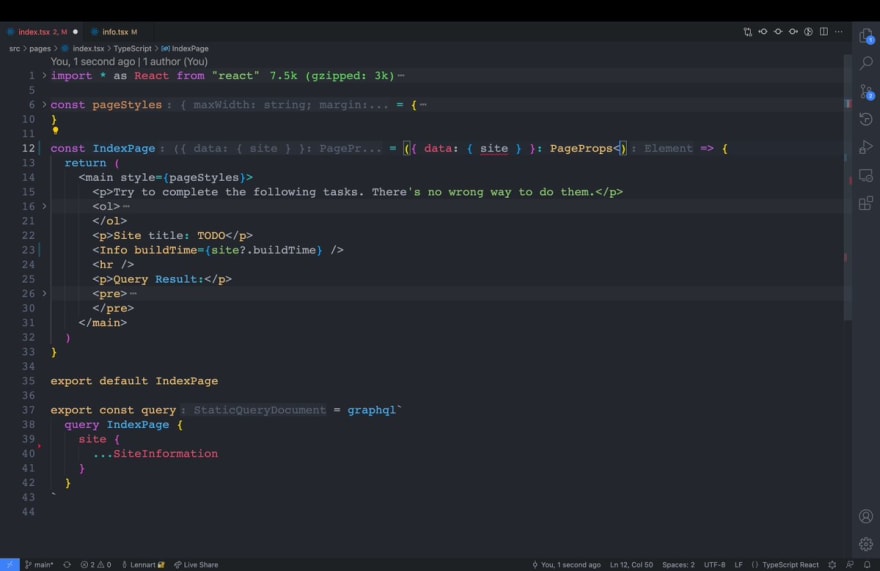The height and width of the screenshot is (571, 880).
Task: Click the Prettier formatting status icon
Action: coord(832,564)
